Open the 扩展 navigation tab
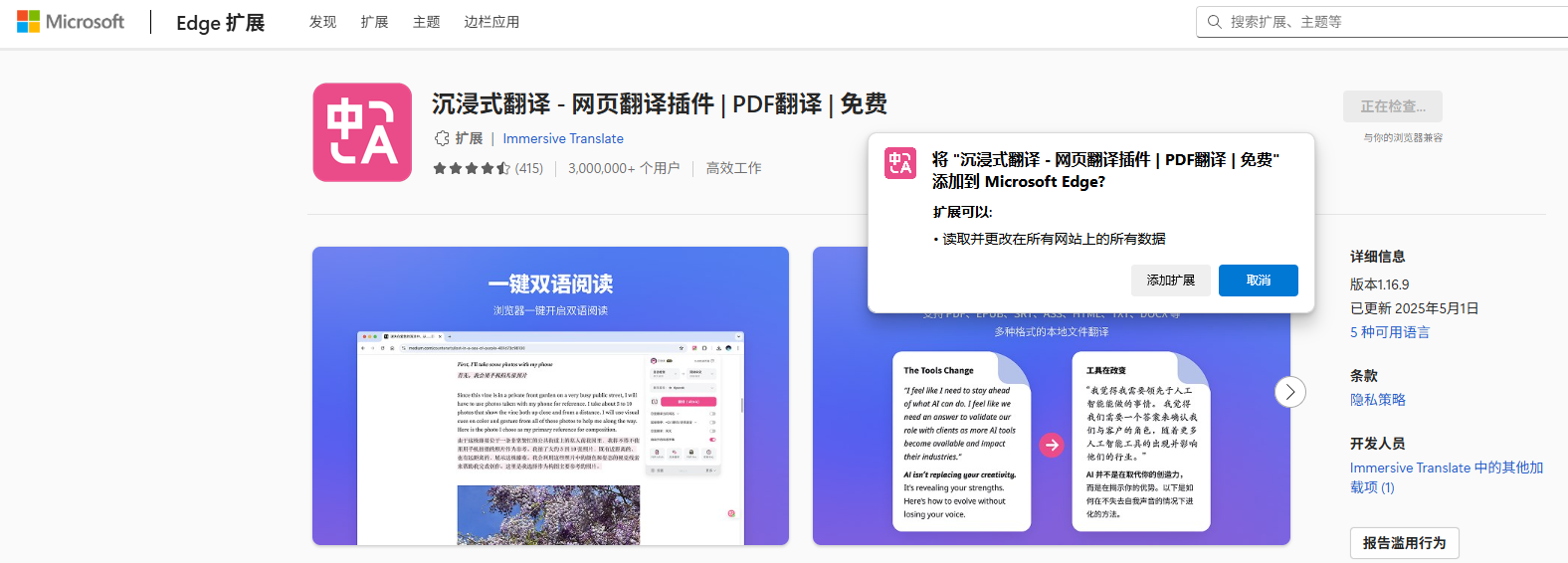This screenshot has height=563, width=1568. 374,22
